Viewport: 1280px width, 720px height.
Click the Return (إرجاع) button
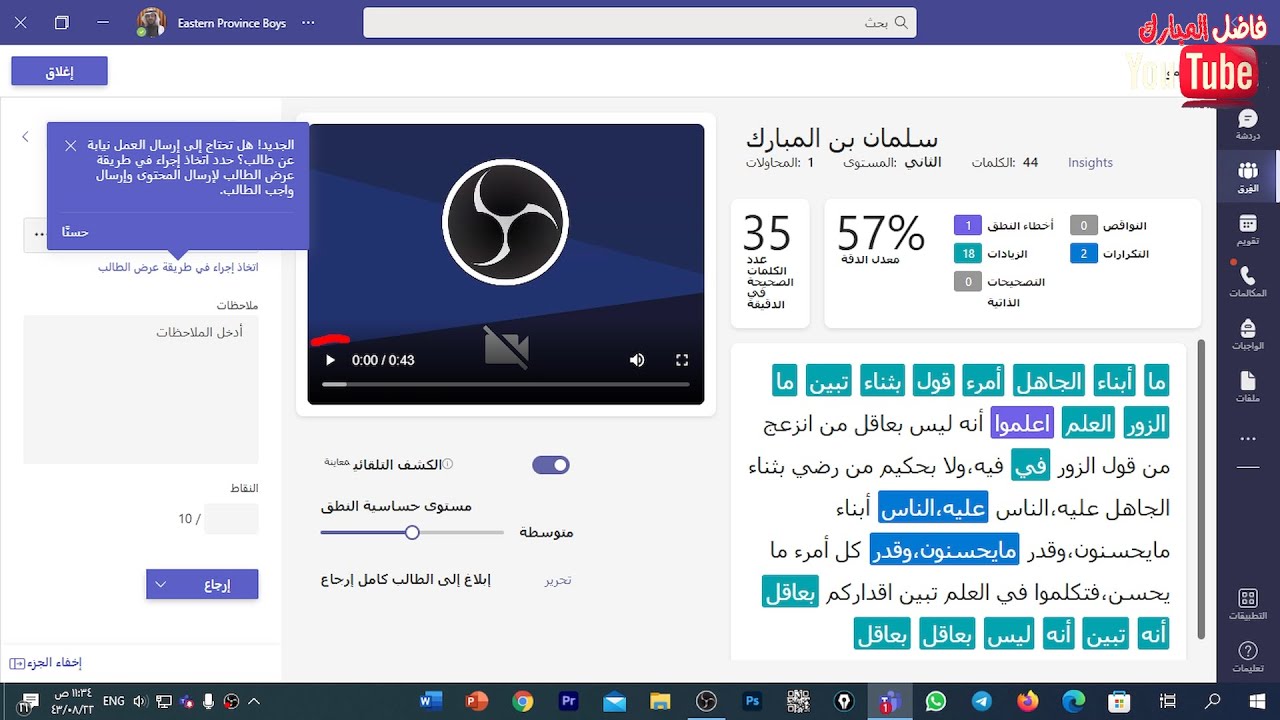[217, 585]
